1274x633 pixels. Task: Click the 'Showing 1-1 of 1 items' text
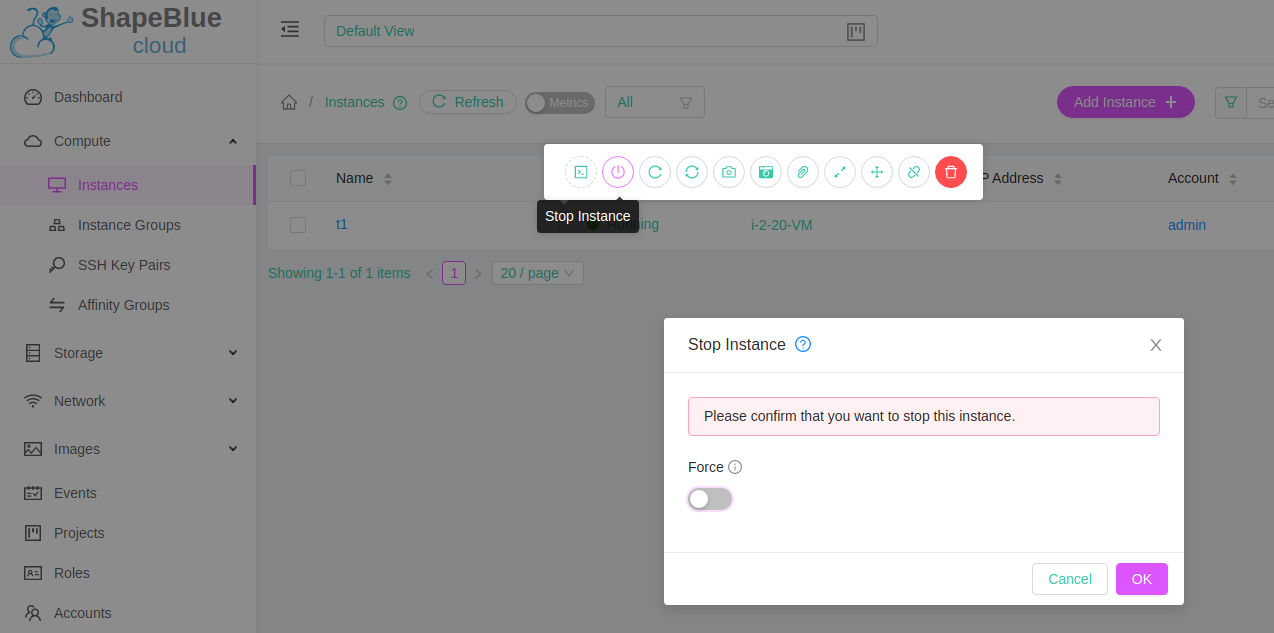click(339, 273)
